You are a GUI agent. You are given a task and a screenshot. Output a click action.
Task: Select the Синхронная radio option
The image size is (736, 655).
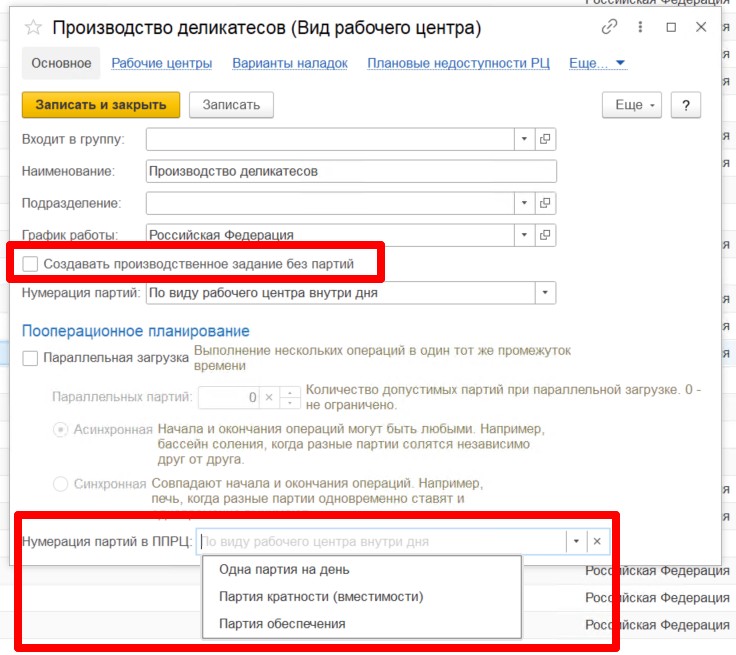[61, 484]
